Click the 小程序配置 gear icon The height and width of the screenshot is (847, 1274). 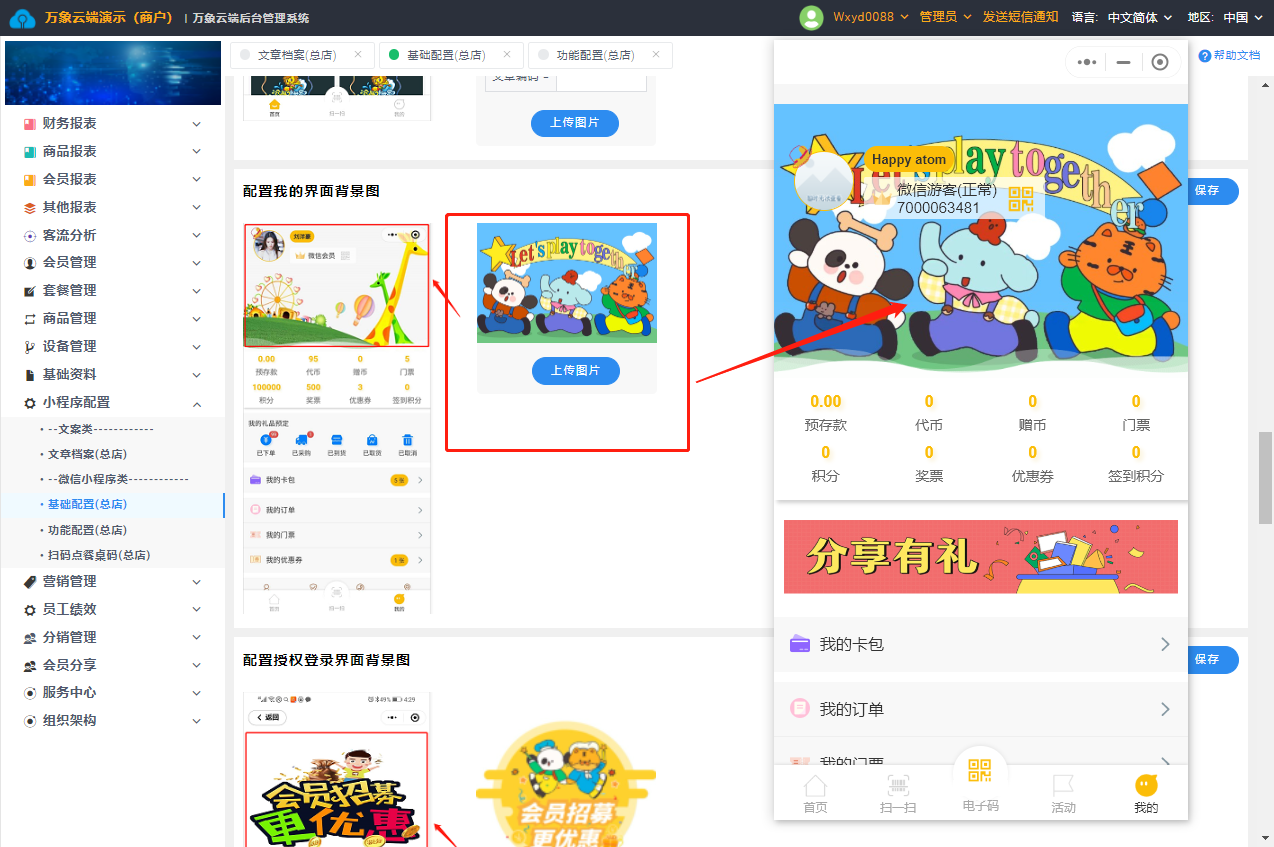click(30, 403)
